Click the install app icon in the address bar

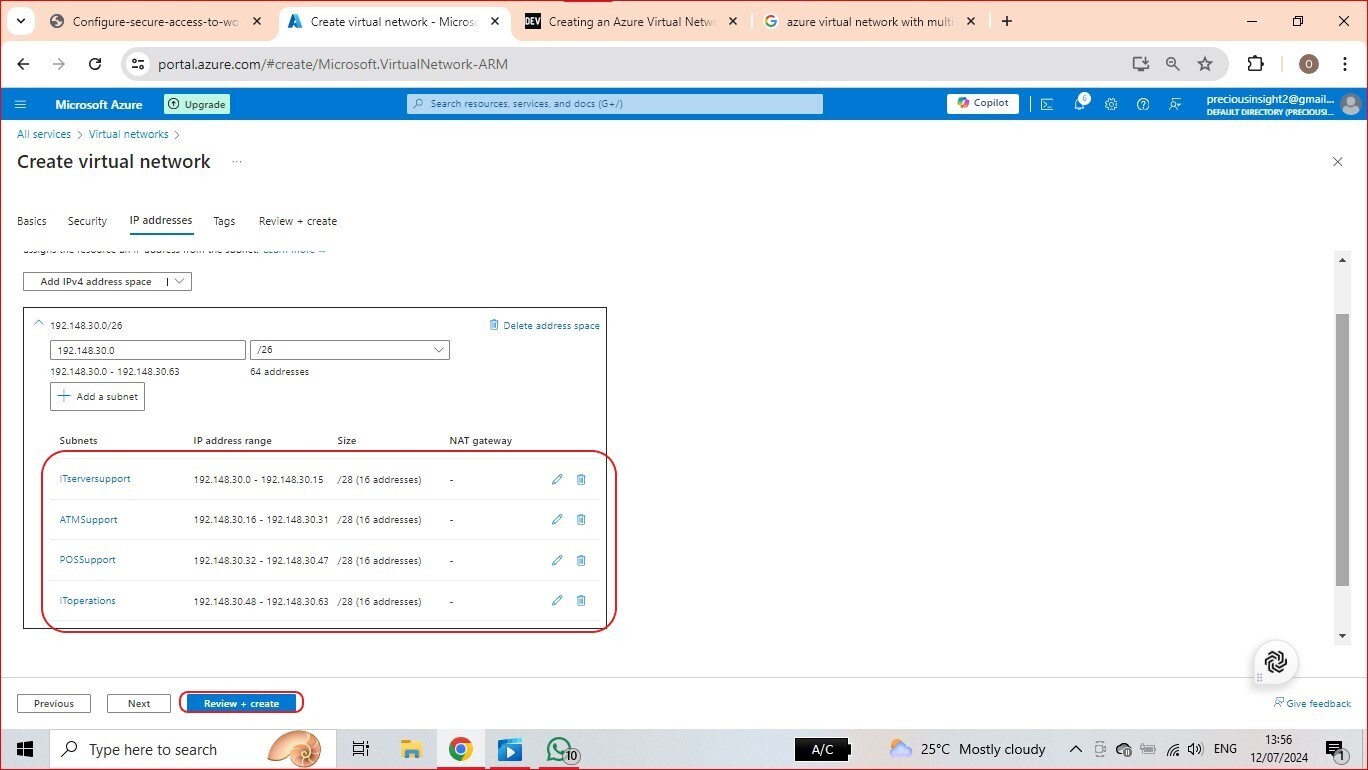click(1141, 64)
